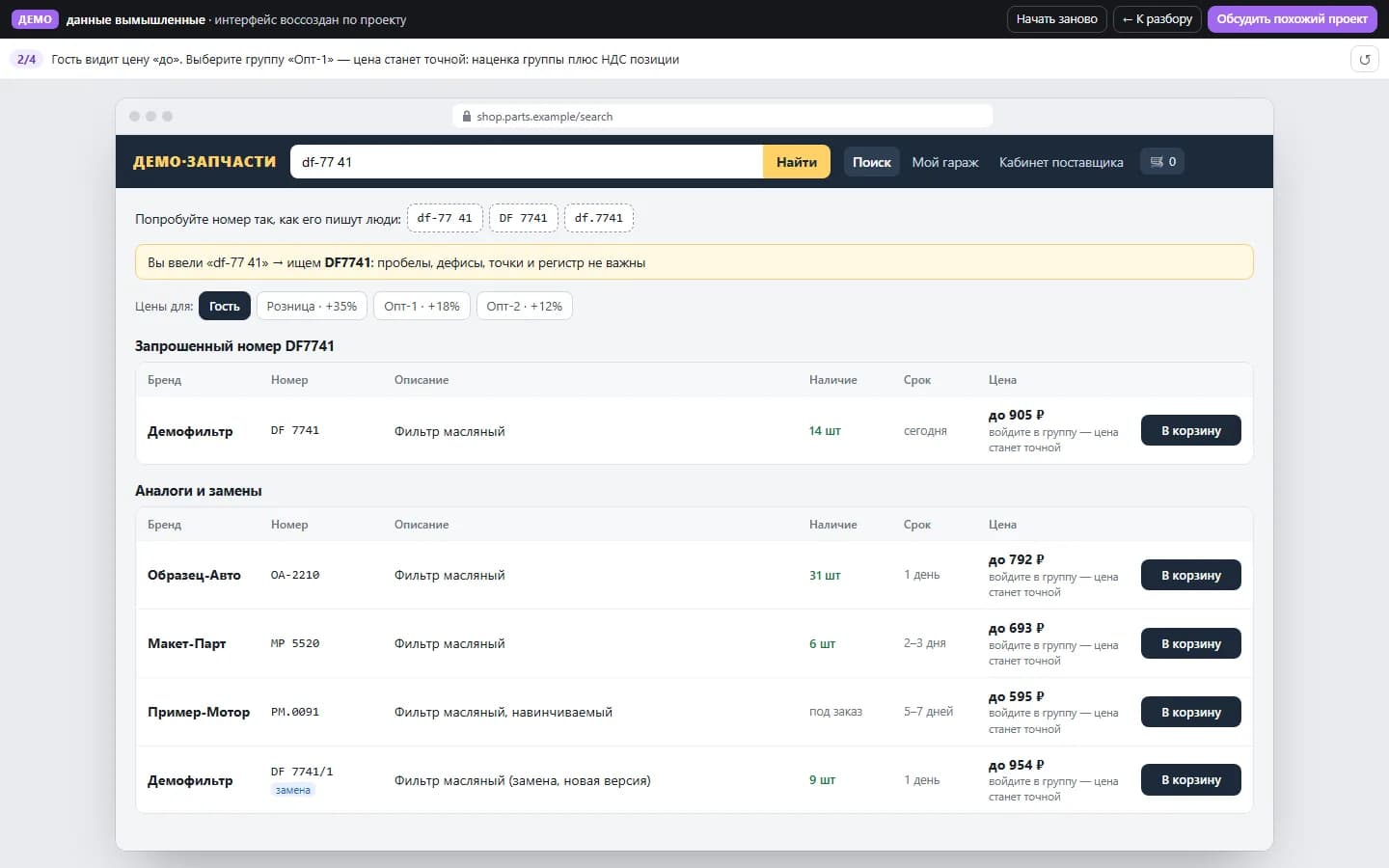Click the lock icon in address bar
1389x868 pixels.
[x=467, y=117]
